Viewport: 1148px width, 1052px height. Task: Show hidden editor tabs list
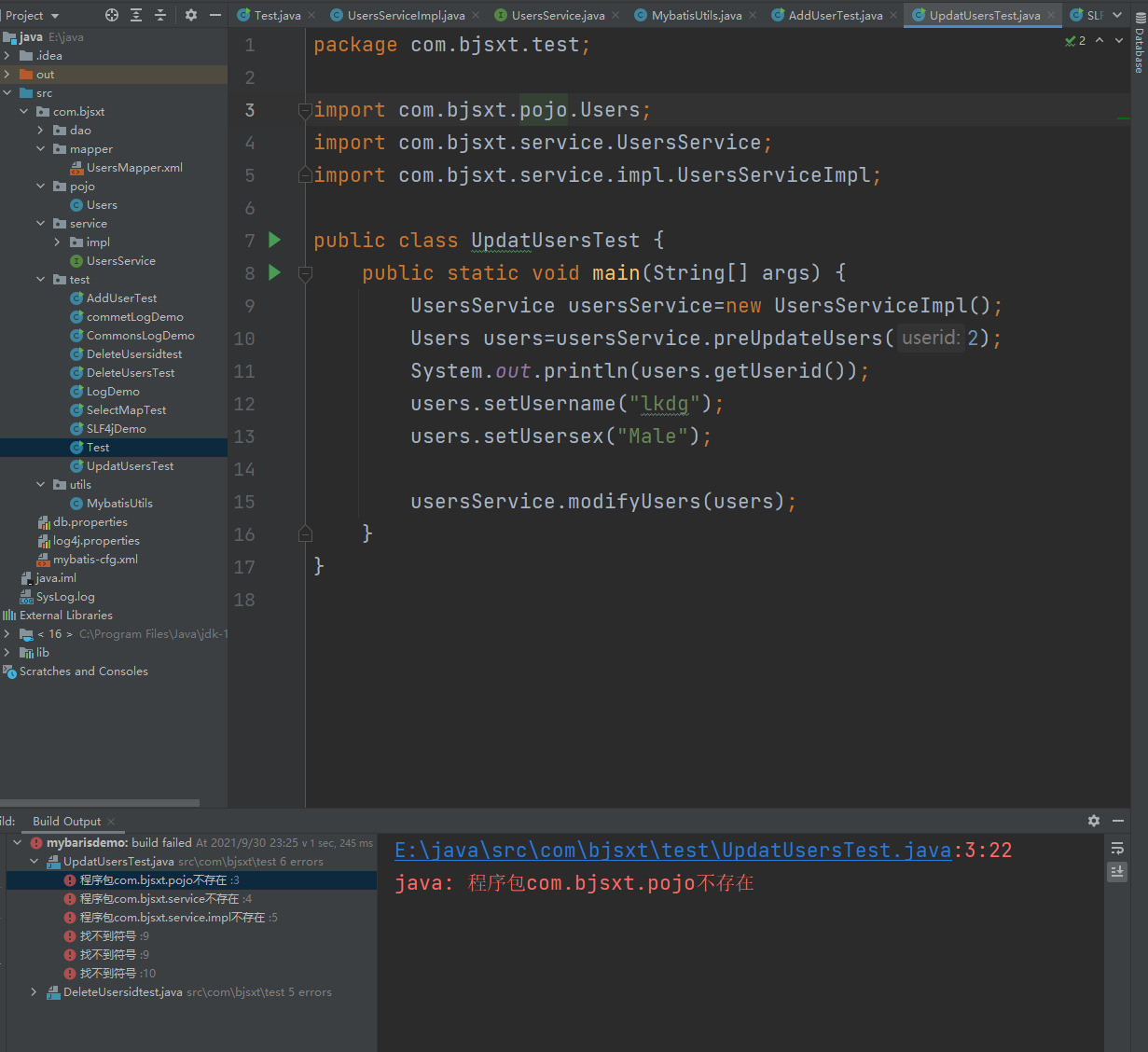point(1117,15)
